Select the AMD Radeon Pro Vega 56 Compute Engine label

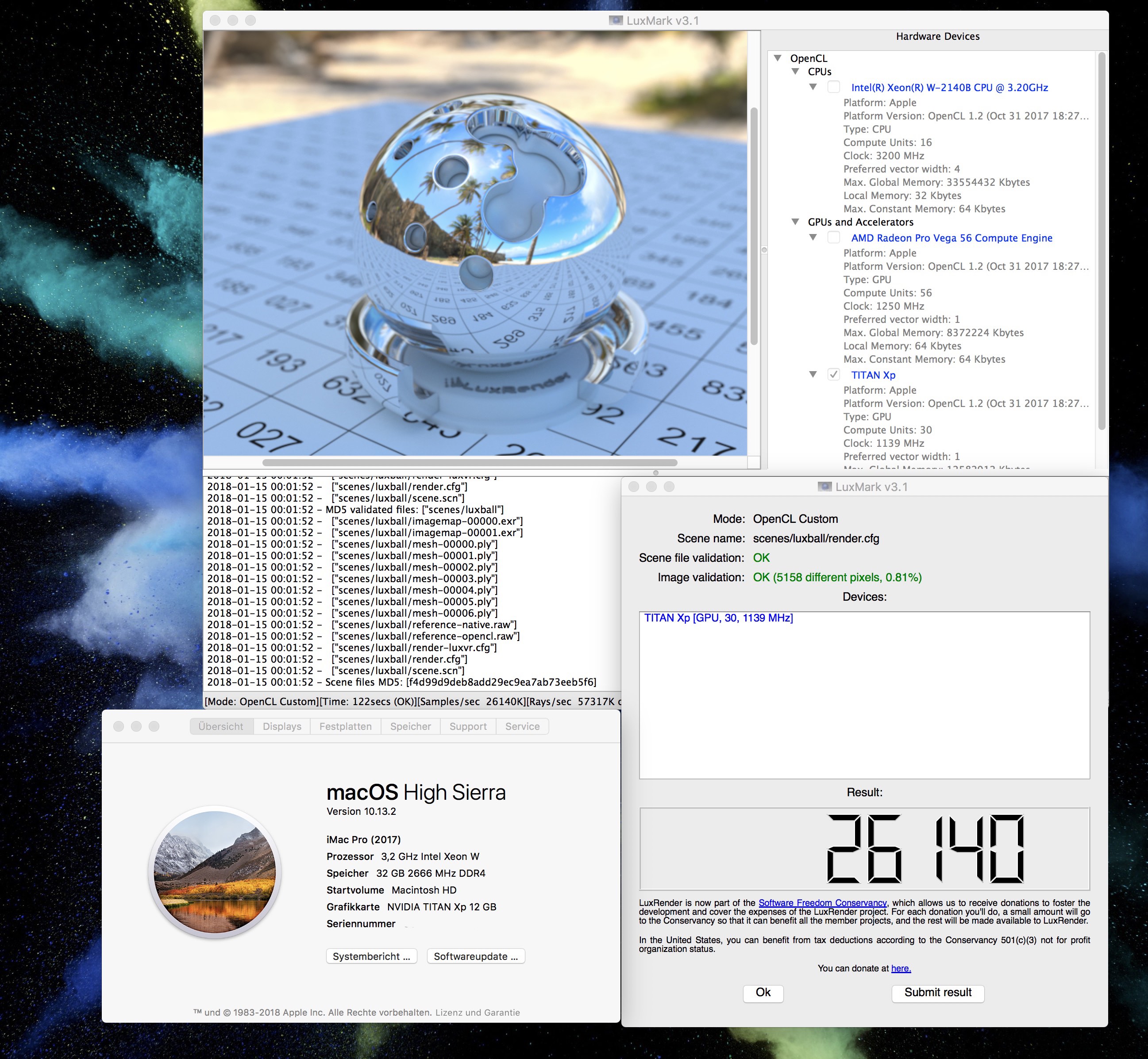952,238
